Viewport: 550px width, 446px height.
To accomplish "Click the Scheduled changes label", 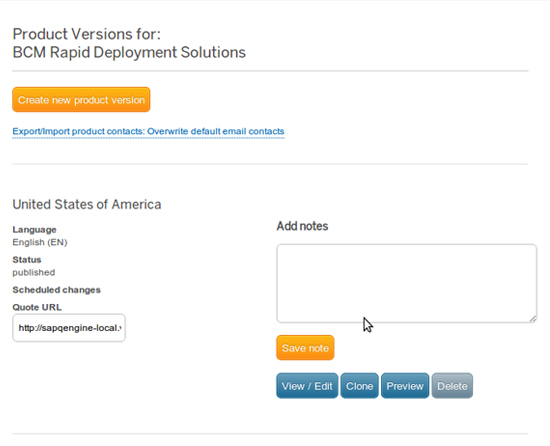I will (56, 290).
